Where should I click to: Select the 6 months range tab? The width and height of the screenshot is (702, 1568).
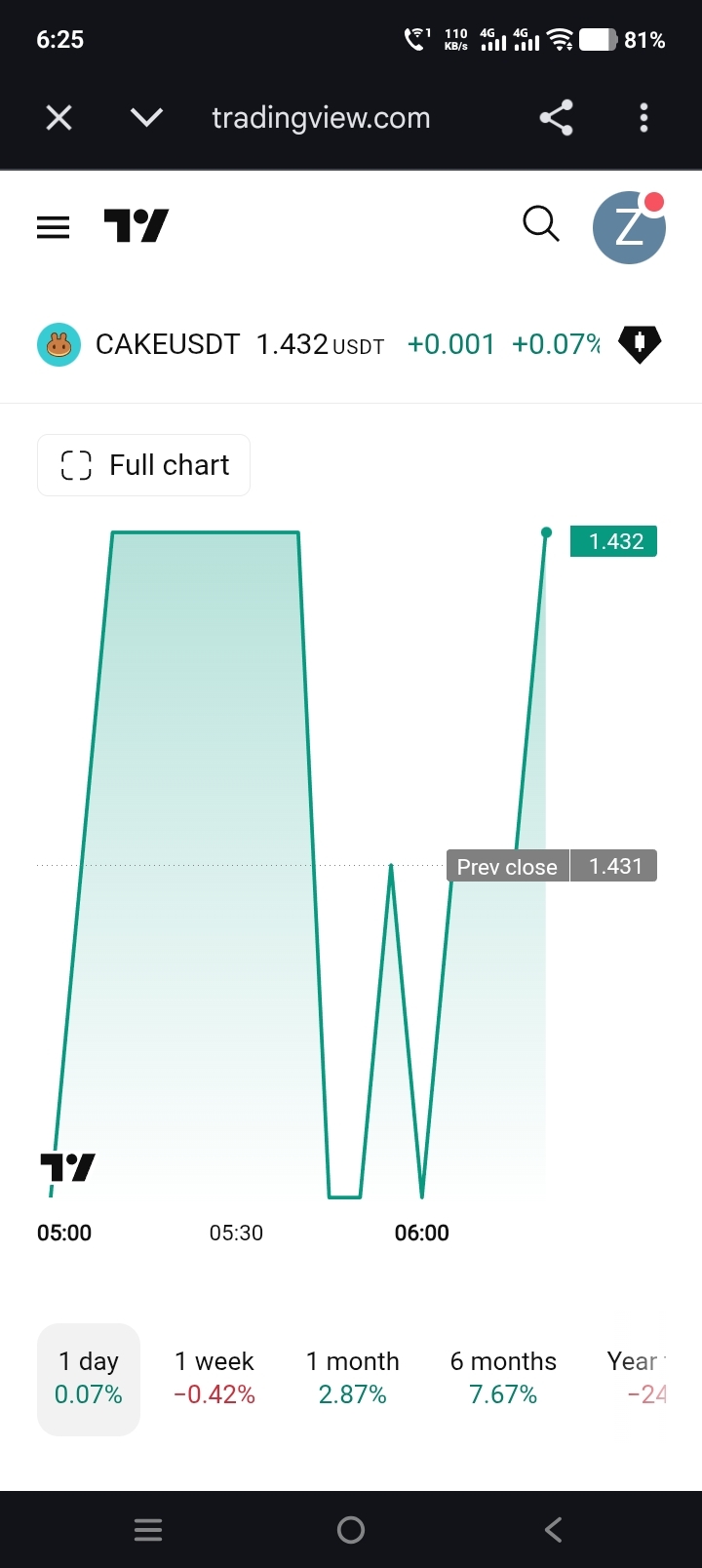(x=503, y=1379)
